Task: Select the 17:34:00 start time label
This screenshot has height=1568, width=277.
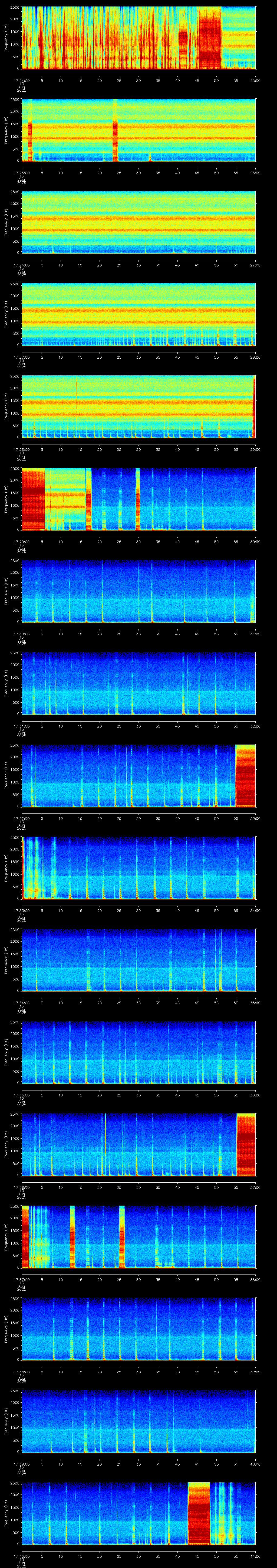Action: 22,1003
